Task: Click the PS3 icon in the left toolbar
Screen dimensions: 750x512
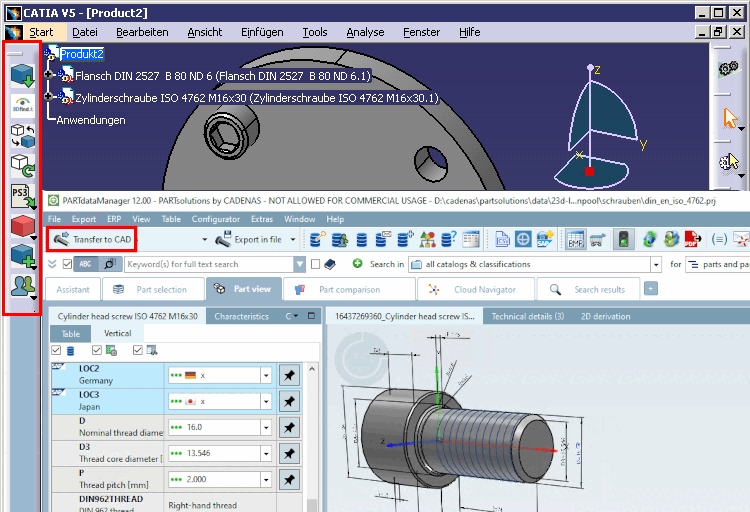Action: pos(21,195)
